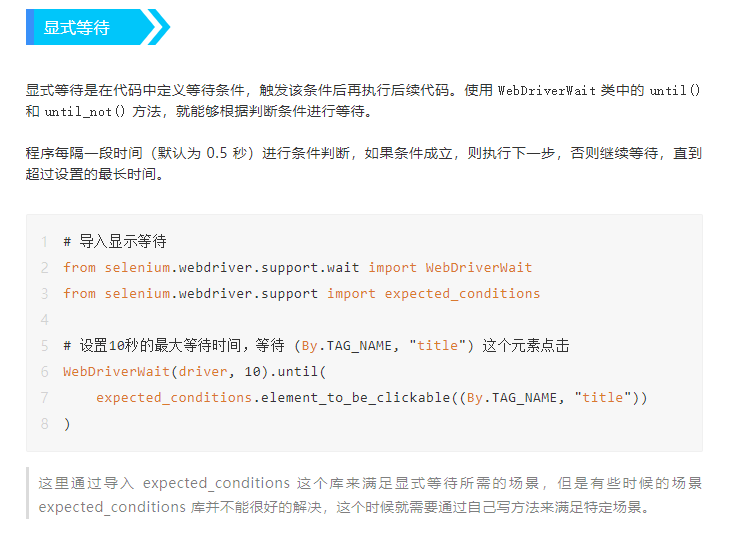Screen dimensions: 734x543
Task: Click selenium in the second code line
Action: (x=137, y=268)
